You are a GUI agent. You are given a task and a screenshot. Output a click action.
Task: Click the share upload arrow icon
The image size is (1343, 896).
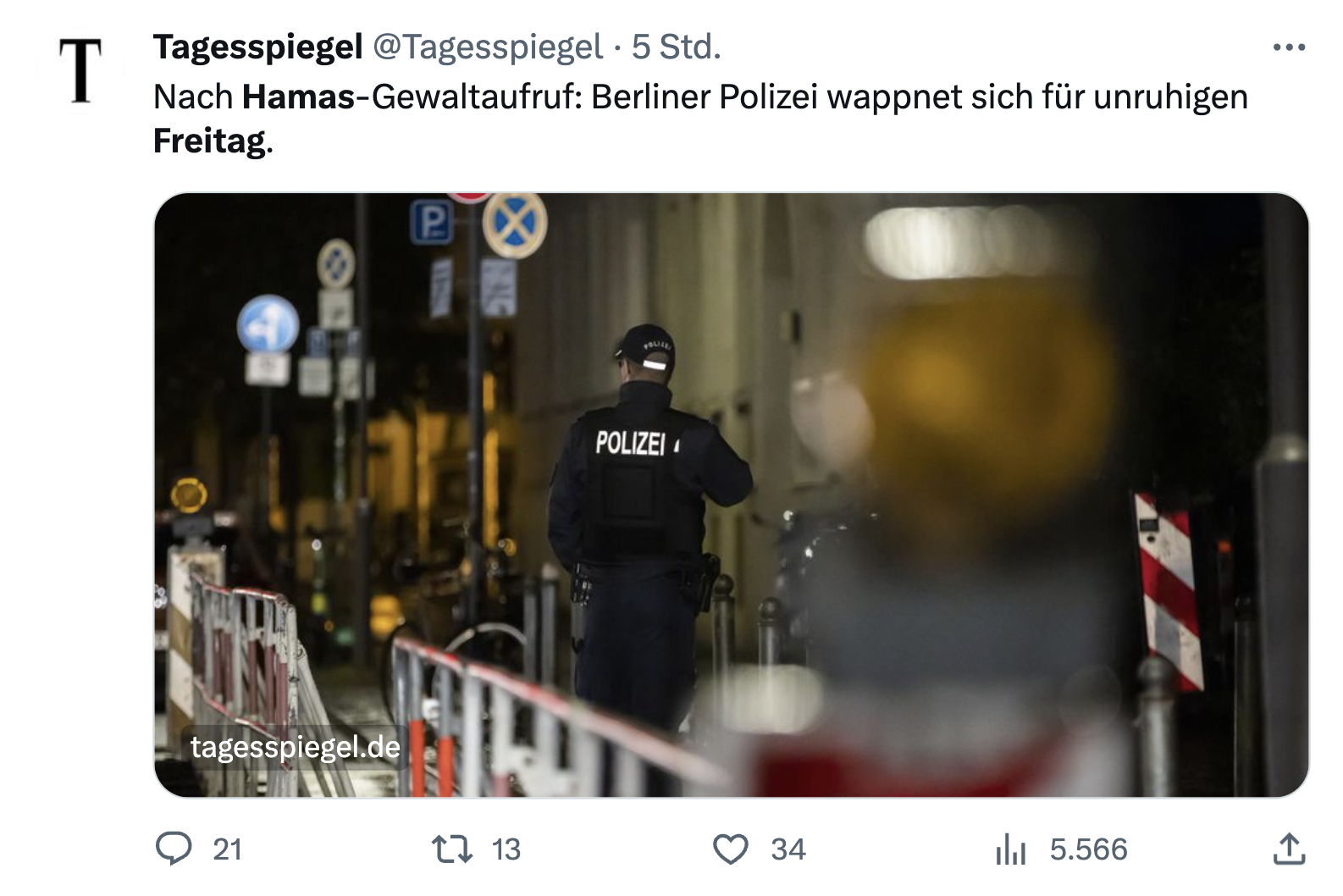click(x=1289, y=849)
